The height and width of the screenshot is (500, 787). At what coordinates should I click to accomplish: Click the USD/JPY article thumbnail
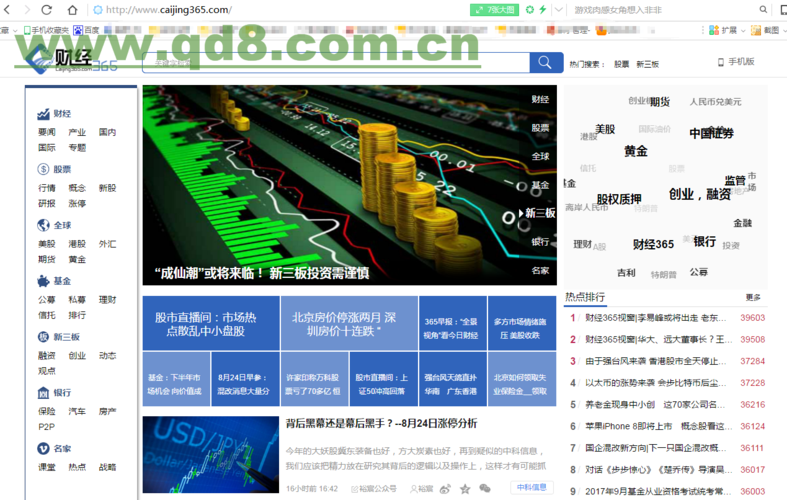click(x=211, y=454)
